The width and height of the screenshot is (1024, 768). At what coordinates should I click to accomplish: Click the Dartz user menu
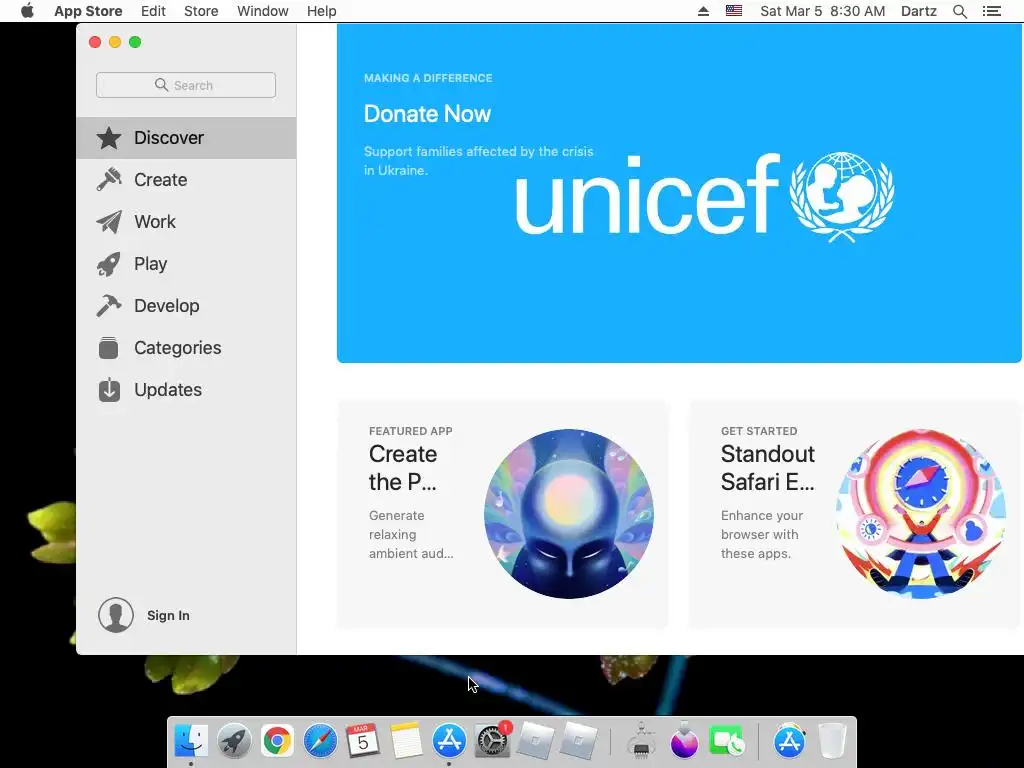[919, 11]
